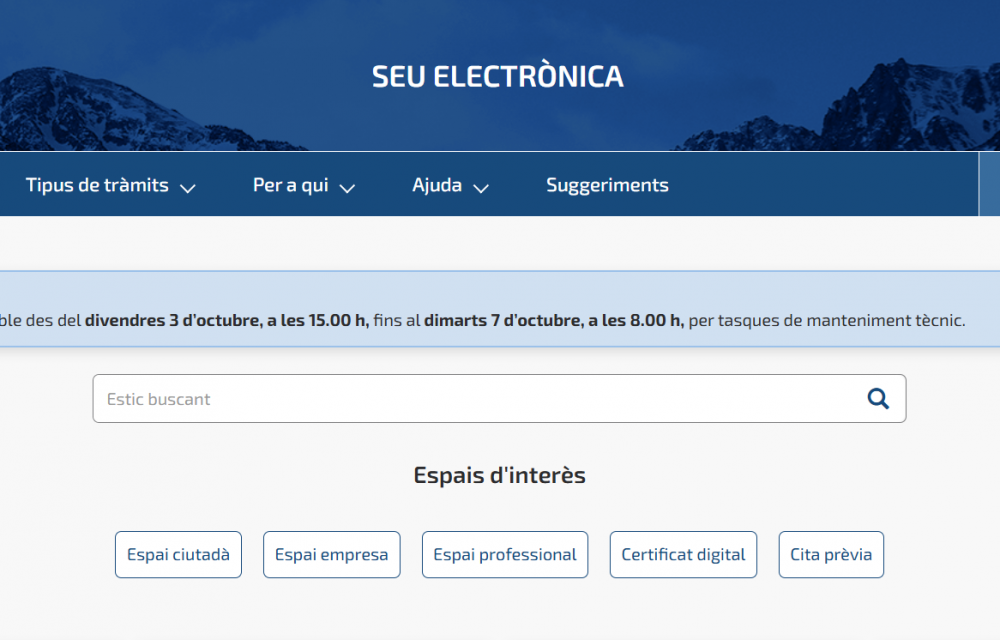
Task: Open the Per a qui menu label
Action: pos(290,185)
